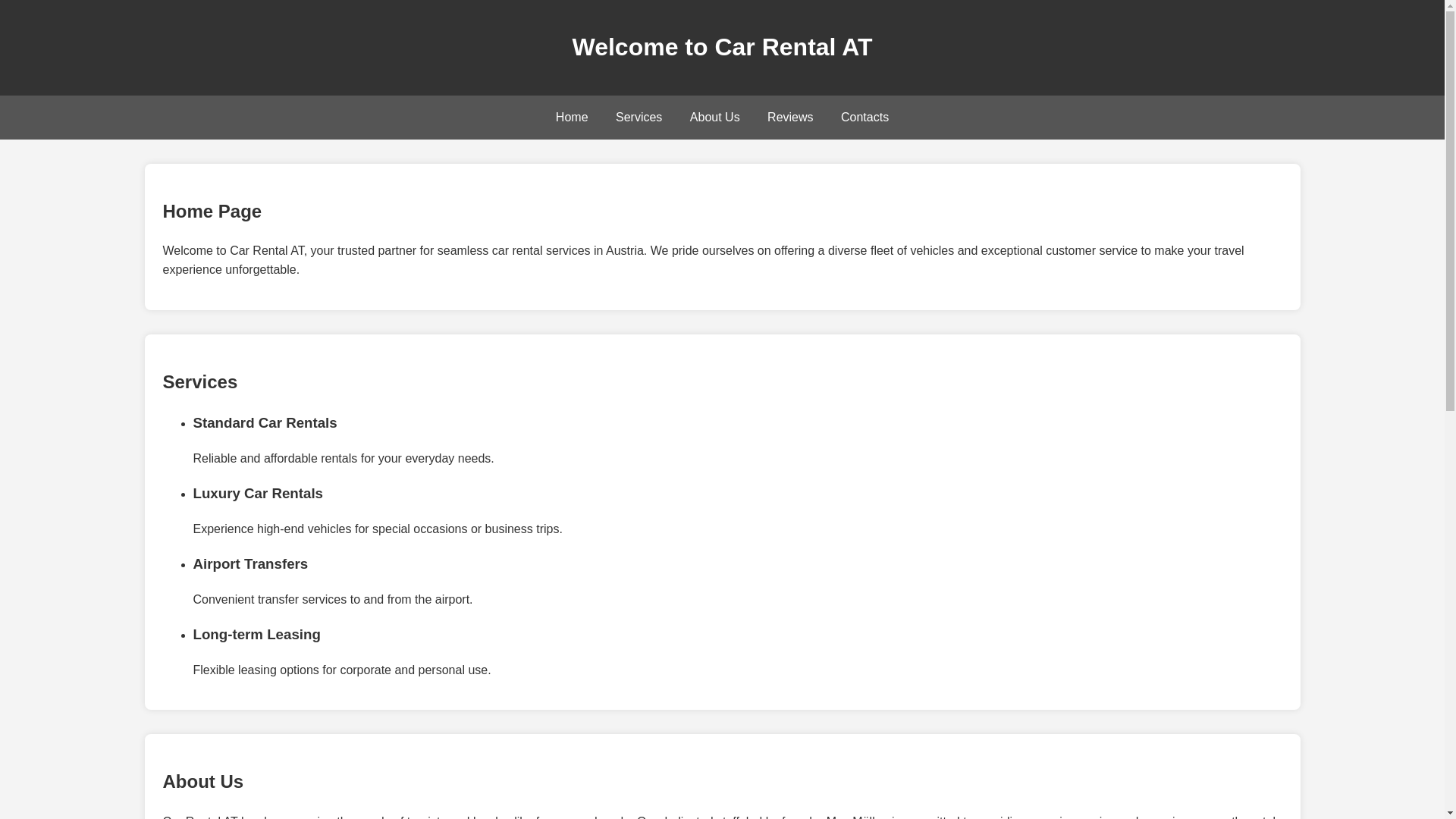This screenshot has width=1456, height=819.
Task: Select the 'Long-term Leasing' heading
Action: (x=256, y=635)
